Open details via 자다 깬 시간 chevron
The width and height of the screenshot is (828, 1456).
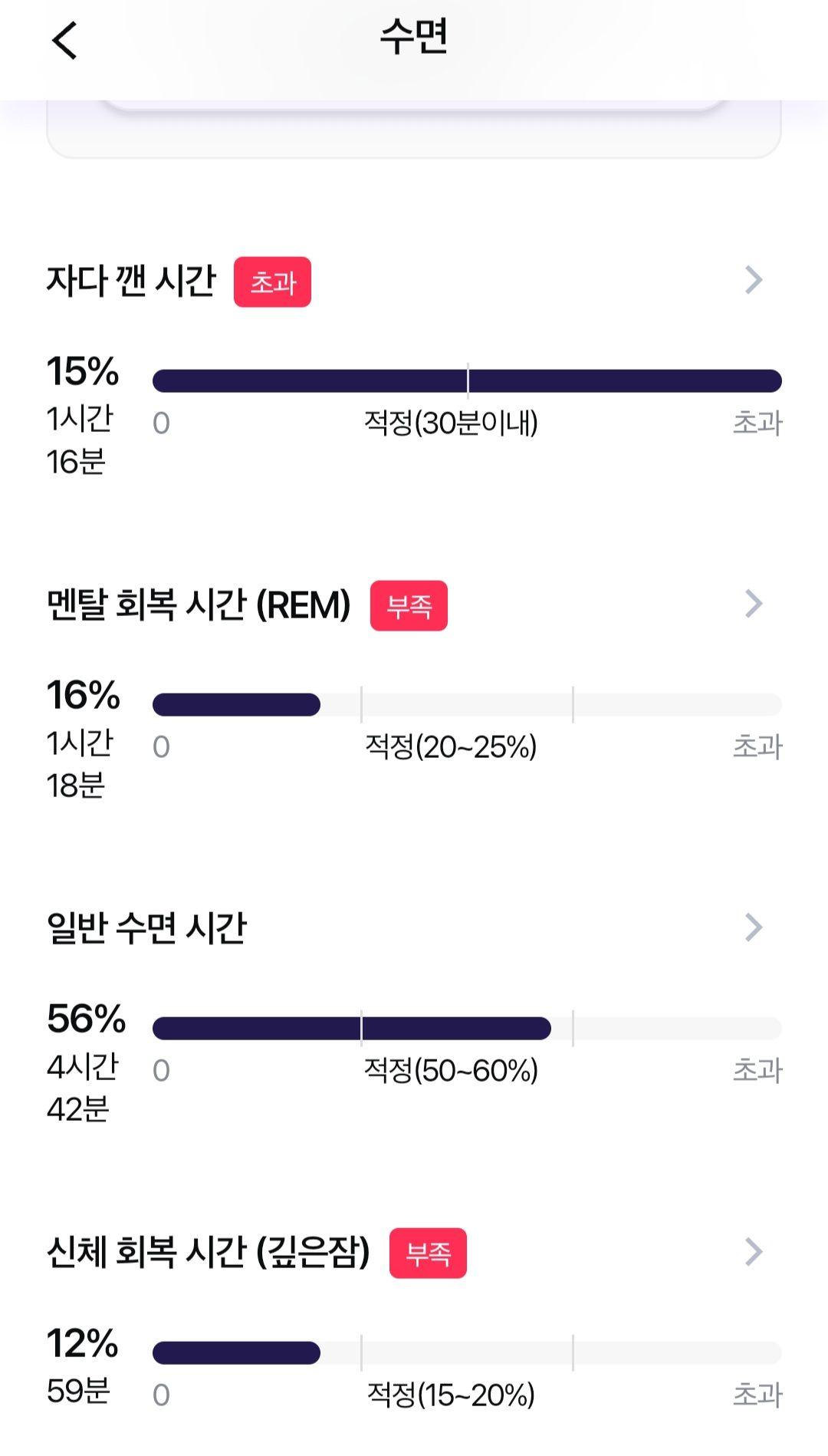[754, 281]
